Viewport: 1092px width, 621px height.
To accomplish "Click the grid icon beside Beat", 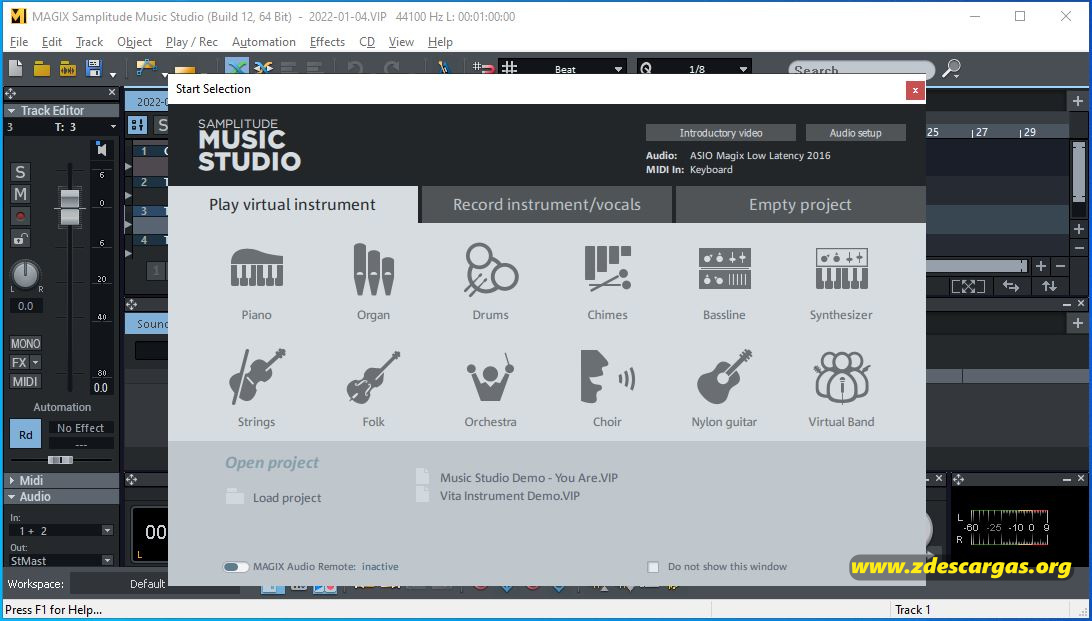I will [x=510, y=68].
